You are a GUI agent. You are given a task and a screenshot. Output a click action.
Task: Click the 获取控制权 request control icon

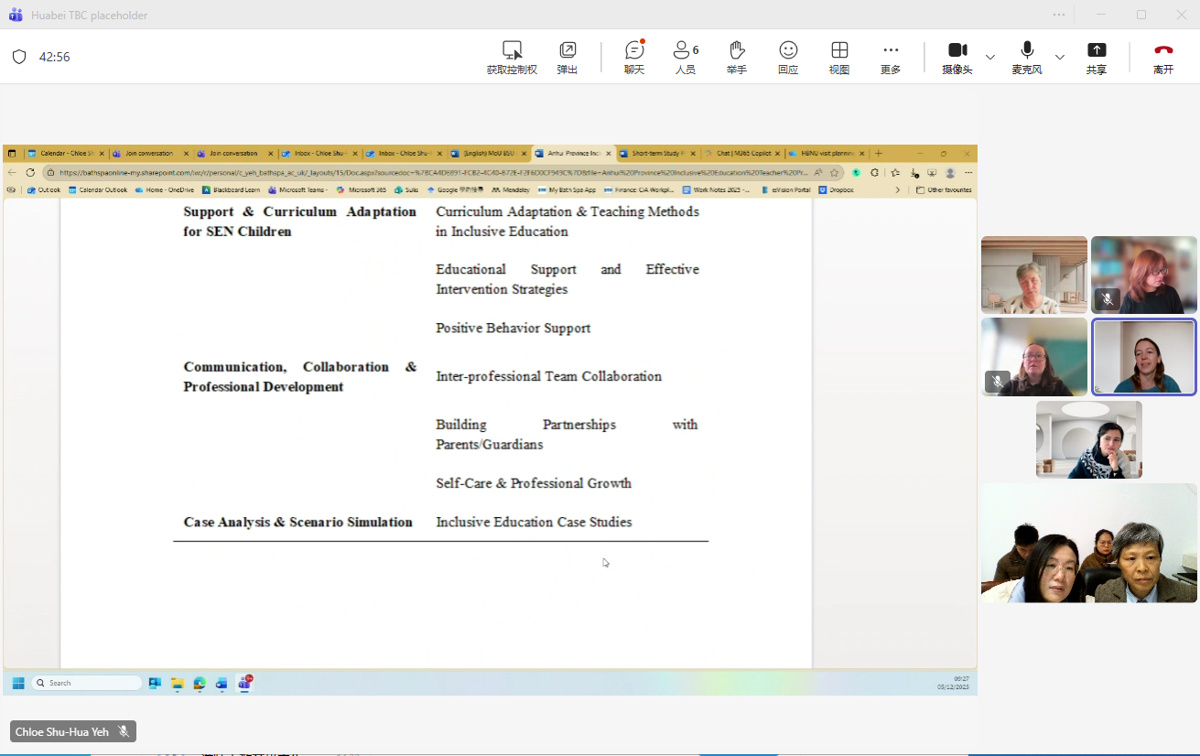[512, 51]
